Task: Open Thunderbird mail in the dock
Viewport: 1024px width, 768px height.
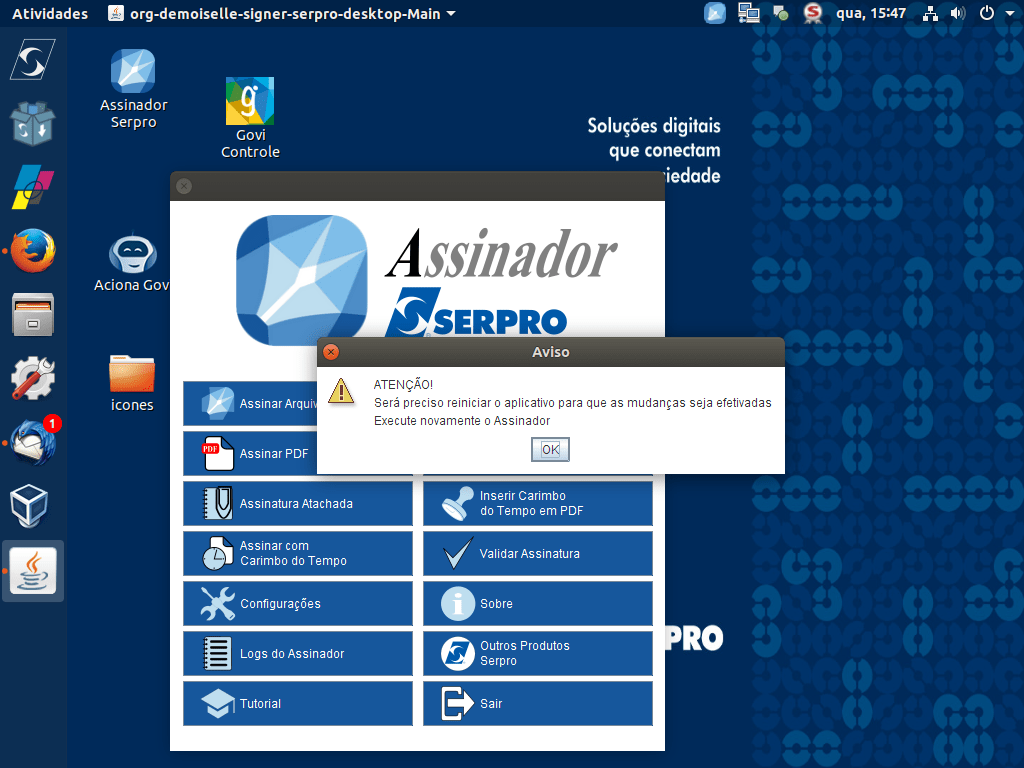Action: pos(33,443)
